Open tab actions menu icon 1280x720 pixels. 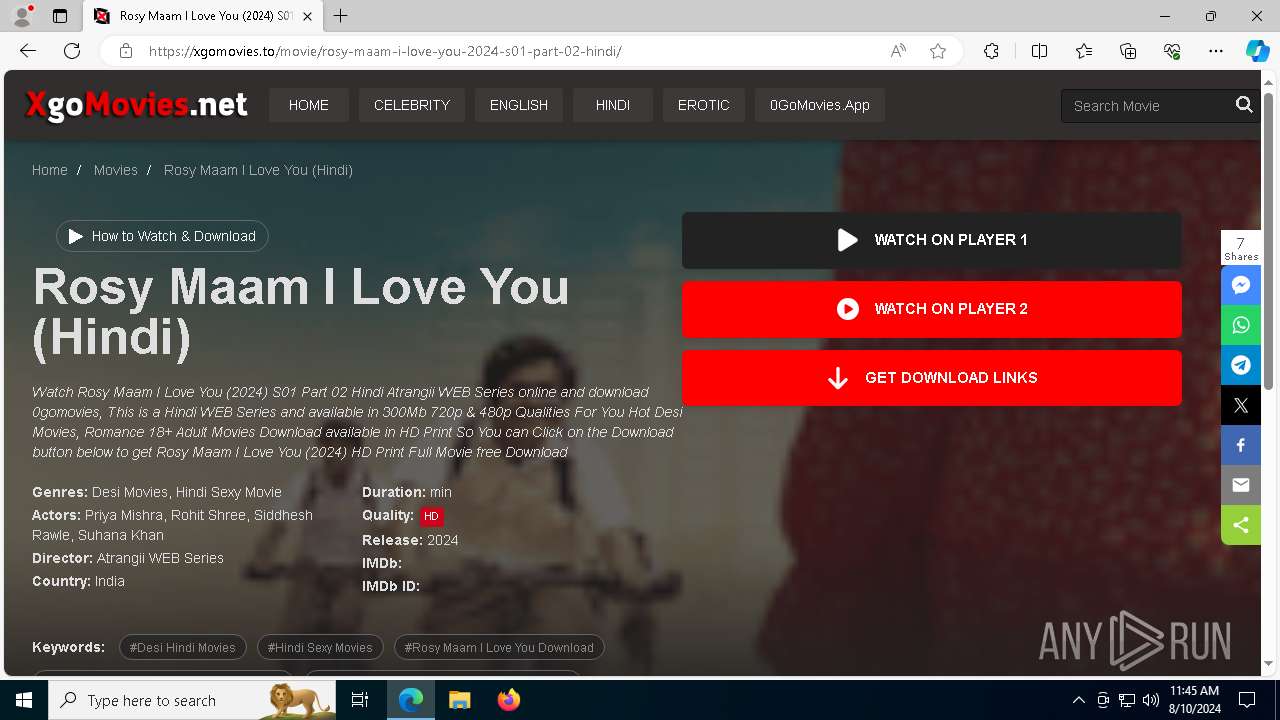(x=60, y=16)
